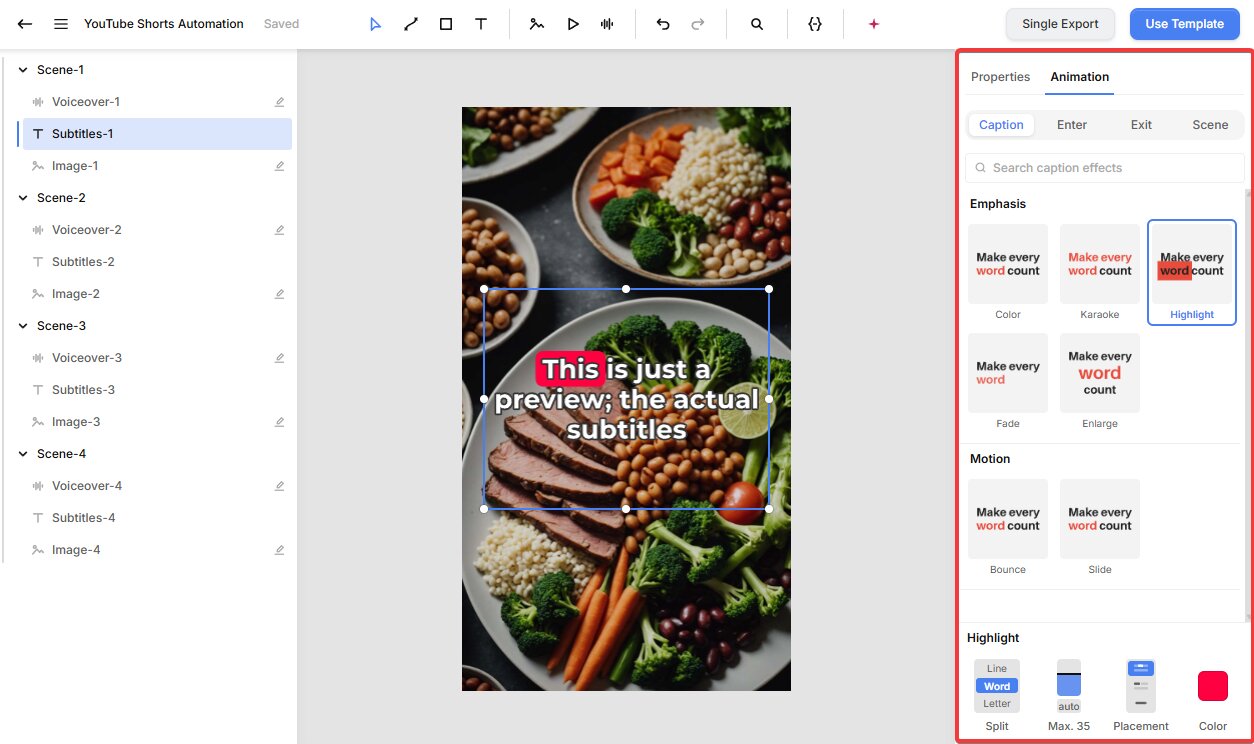Collapse the Scene-2 group
This screenshot has height=744, width=1254.
pyautogui.click(x=23, y=198)
